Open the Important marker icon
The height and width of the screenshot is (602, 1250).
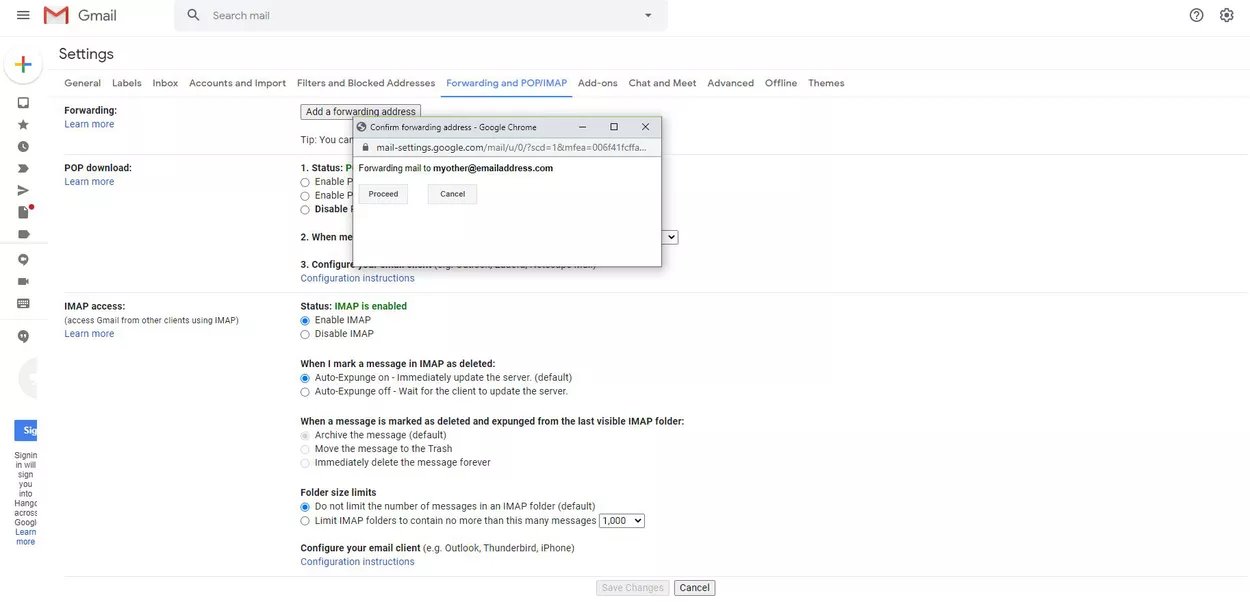coord(23,168)
